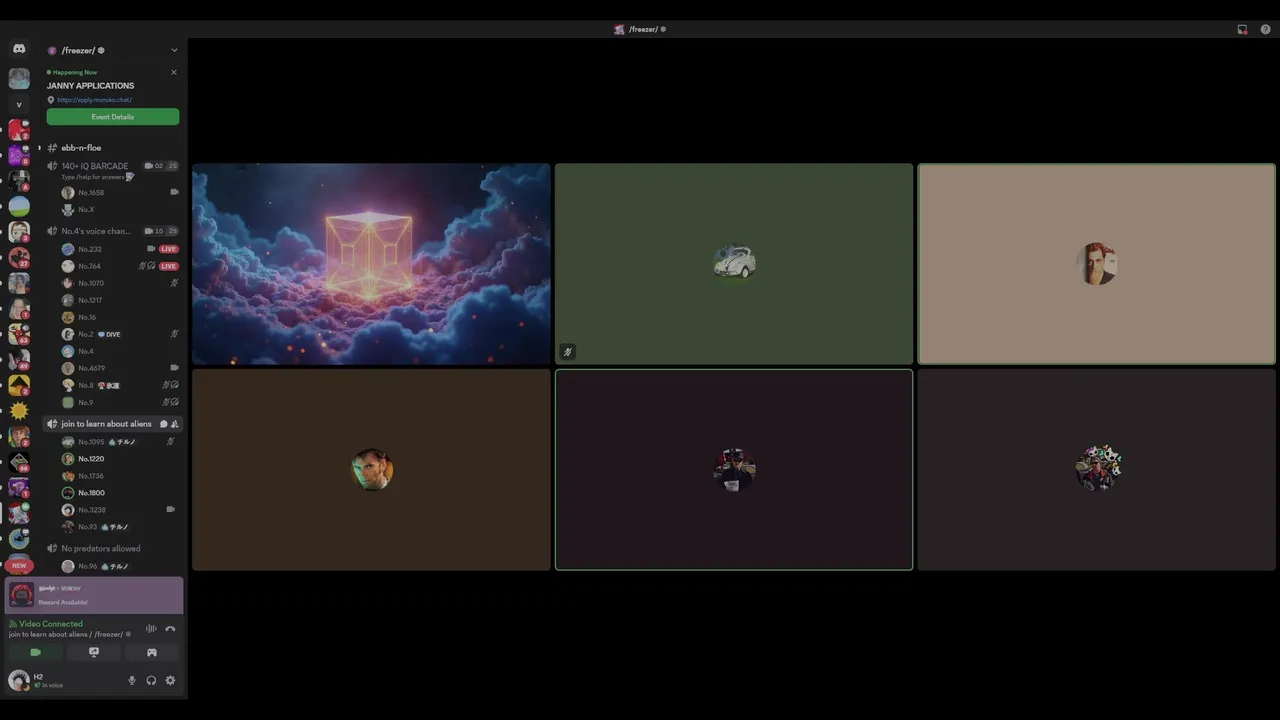Image resolution: width=1280 pixels, height=720 pixels.
Task: Open server icon with 66 badge
Action: coord(19,462)
